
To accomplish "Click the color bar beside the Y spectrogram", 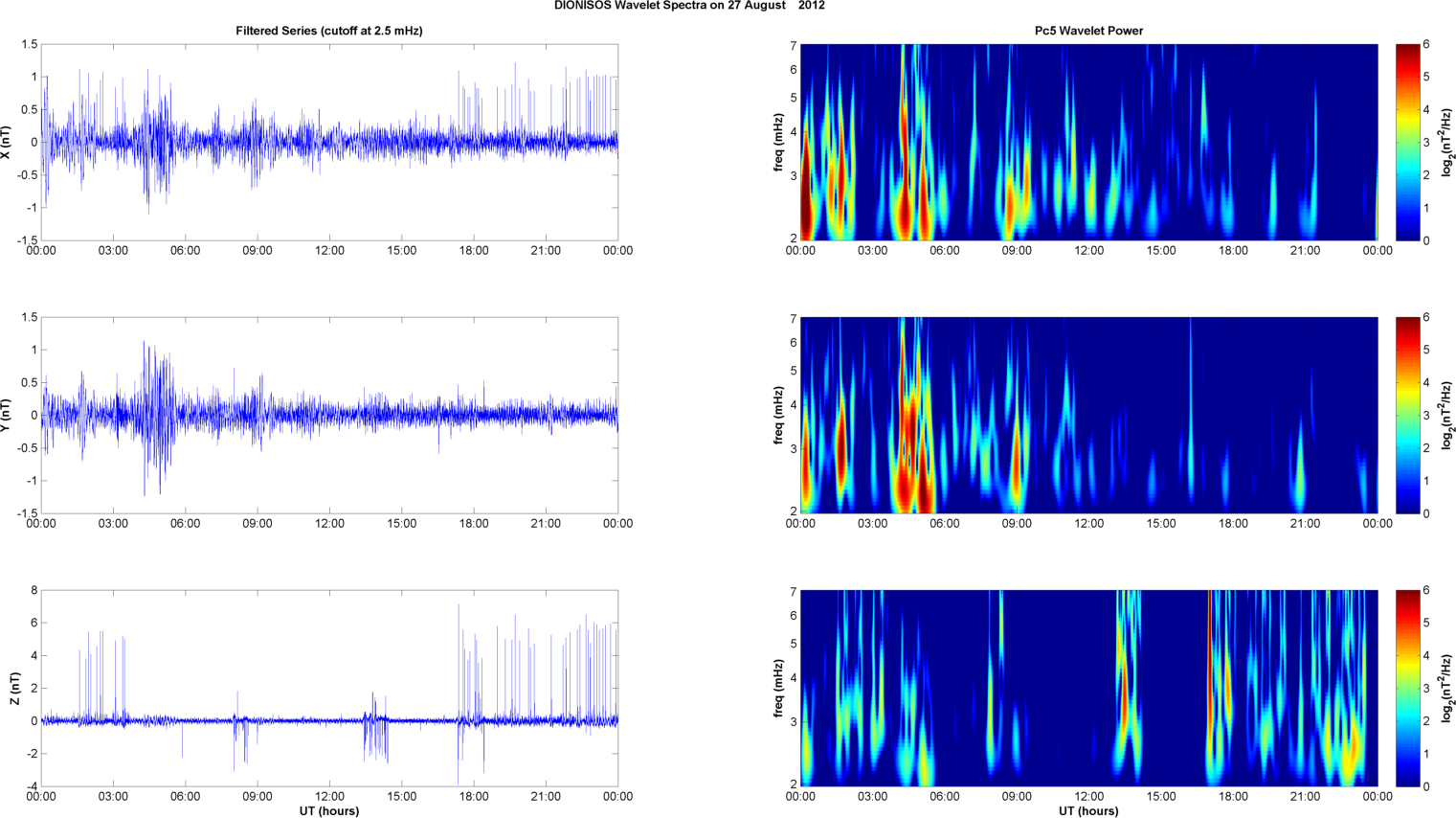I will pos(1407,416).
